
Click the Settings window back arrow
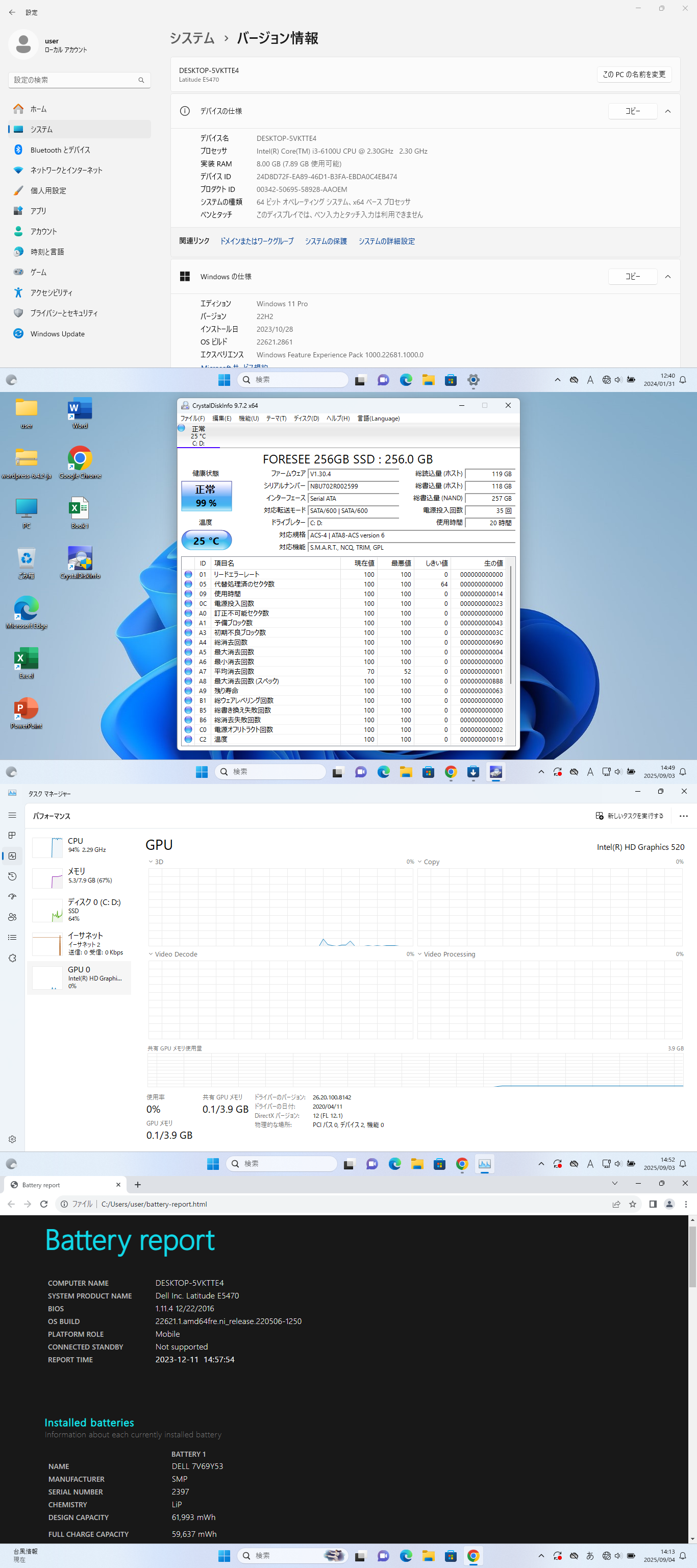point(12,12)
